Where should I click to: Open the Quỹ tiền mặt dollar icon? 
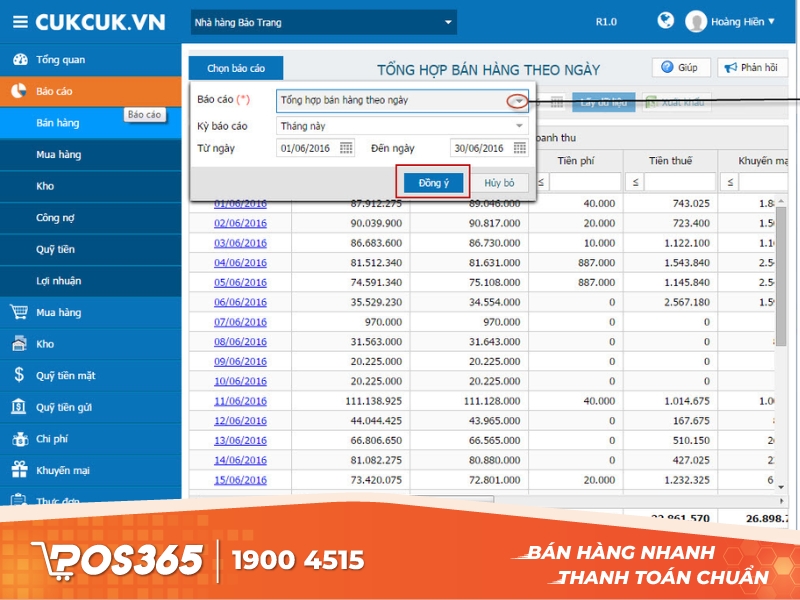pyautogui.click(x=19, y=375)
